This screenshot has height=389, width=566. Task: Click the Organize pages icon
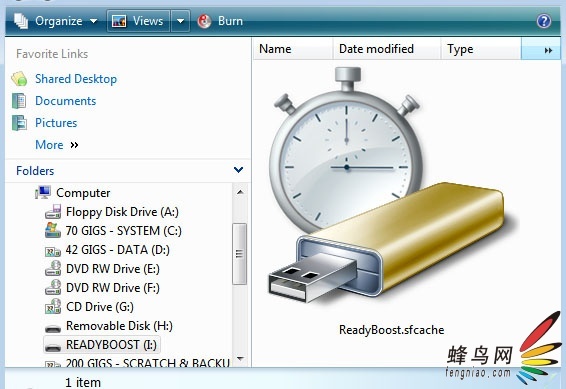[x=21, y=21]
